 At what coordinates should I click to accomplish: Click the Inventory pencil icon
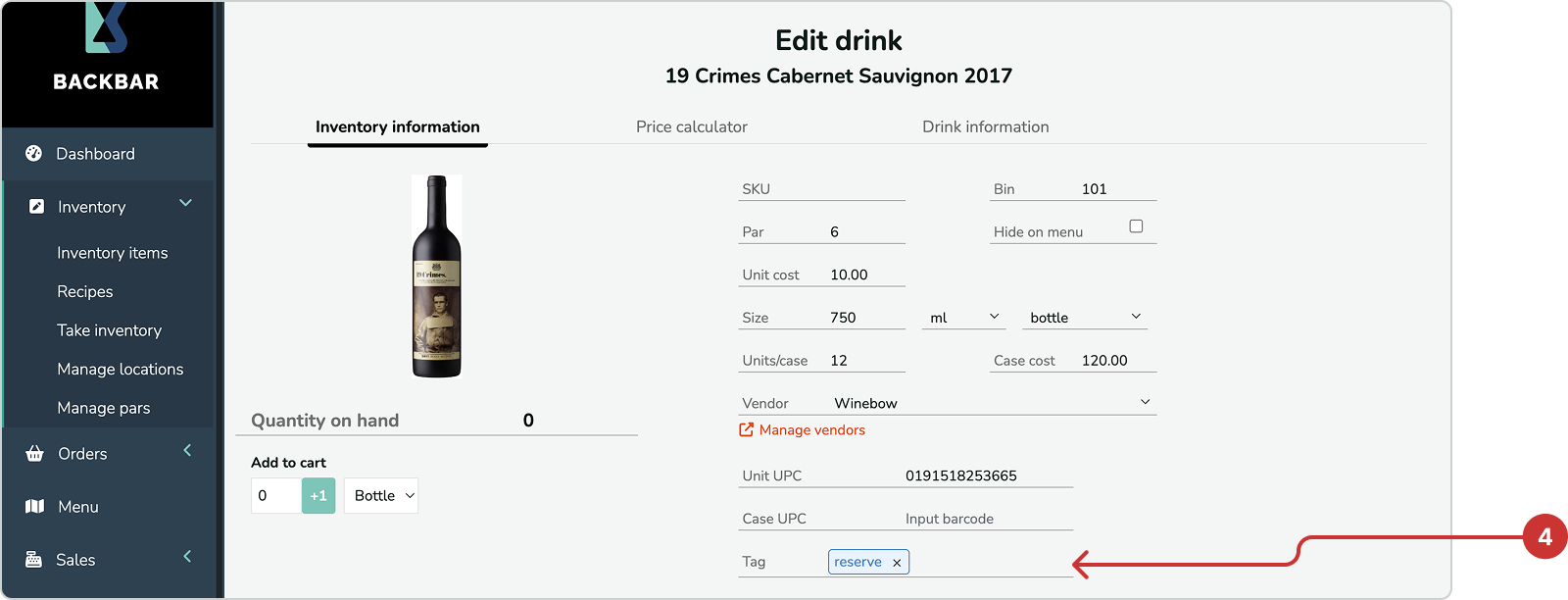(x=36, y=206)
